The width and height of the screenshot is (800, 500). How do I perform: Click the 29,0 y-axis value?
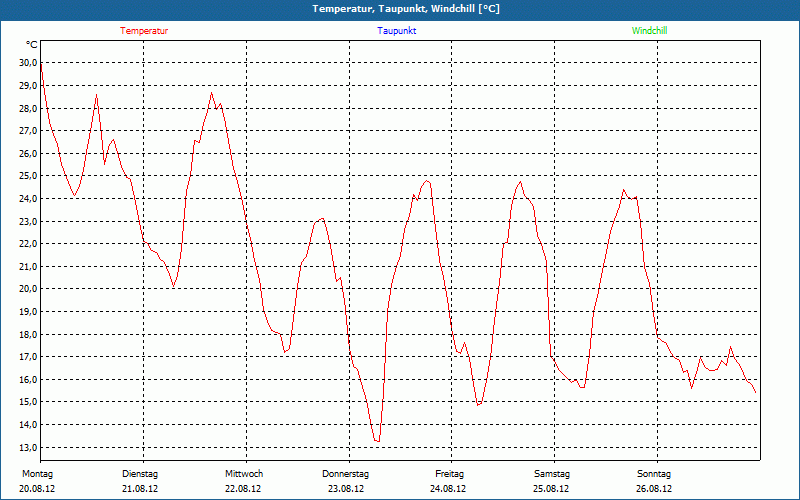point(28,86)
